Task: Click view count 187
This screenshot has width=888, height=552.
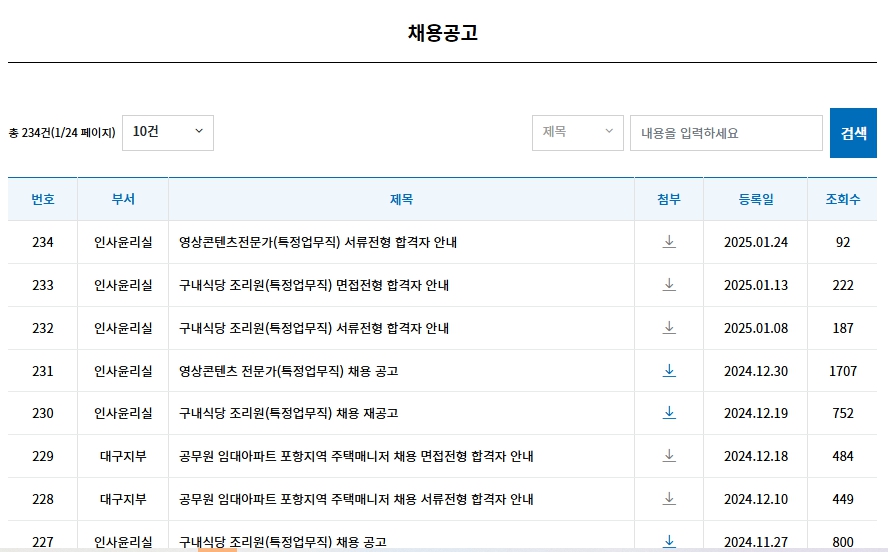Action: [x=843, y=328]
